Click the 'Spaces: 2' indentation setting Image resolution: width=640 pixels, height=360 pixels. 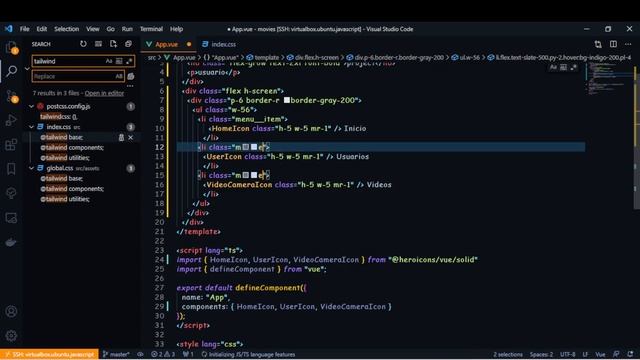tap(541, 354)
